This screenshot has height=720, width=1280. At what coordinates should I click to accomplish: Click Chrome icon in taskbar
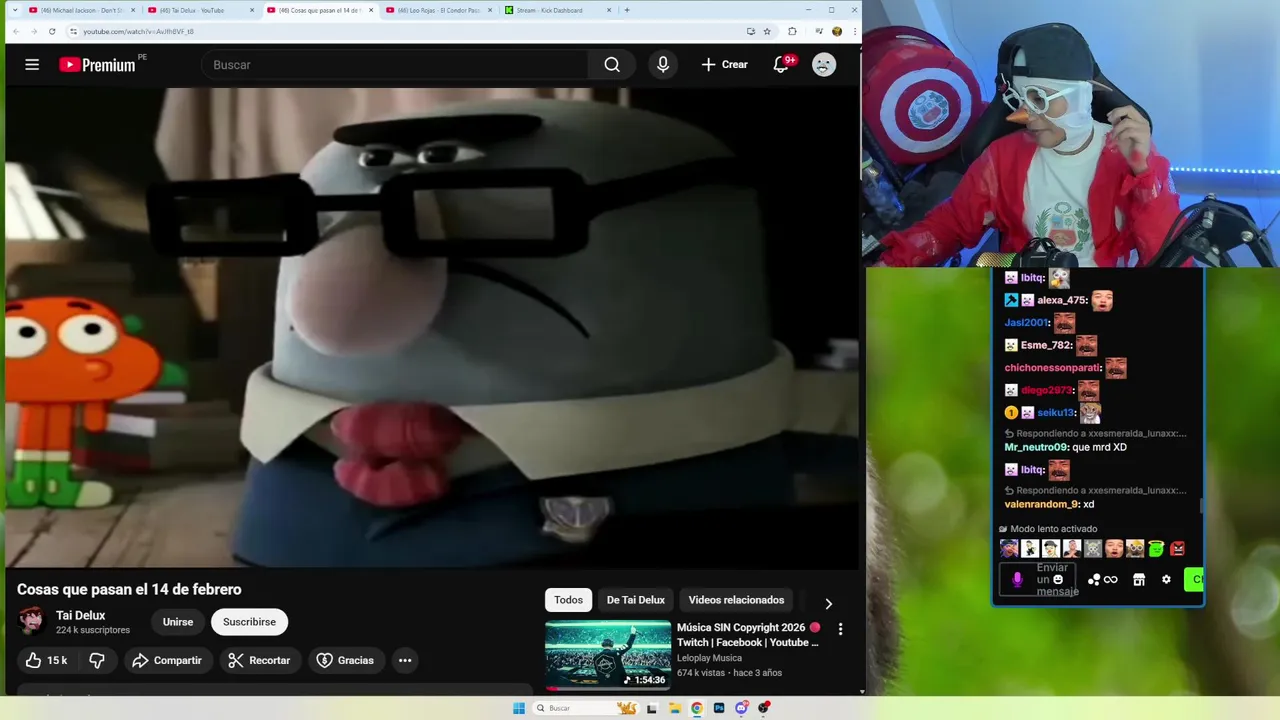click(x=697, y=708)
